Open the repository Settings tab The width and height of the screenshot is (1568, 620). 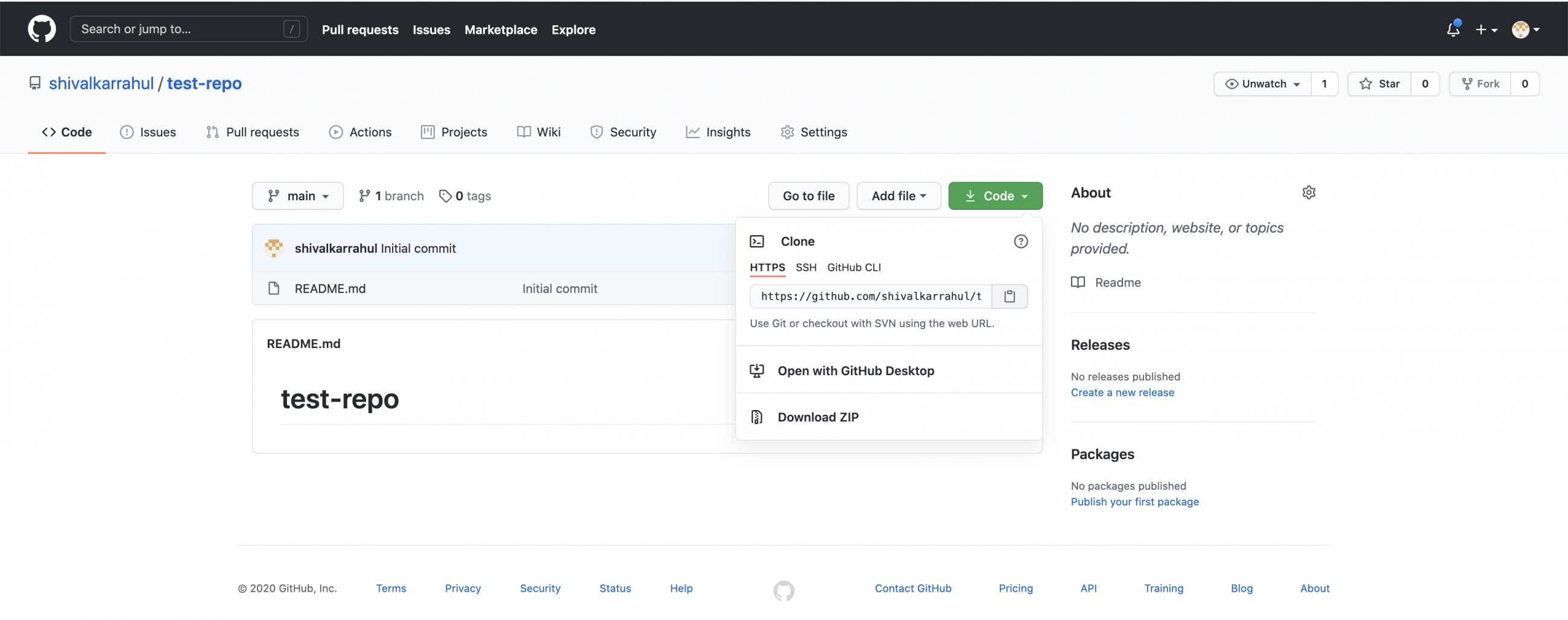[x=814, y=132]
